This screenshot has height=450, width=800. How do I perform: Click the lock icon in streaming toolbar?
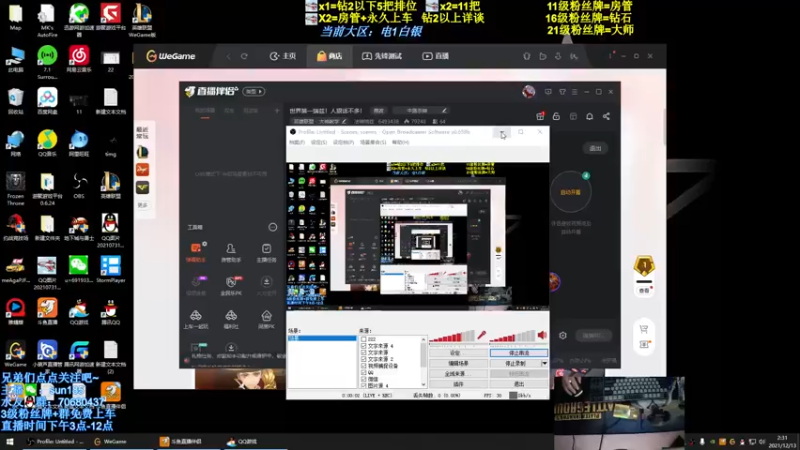(x=556, y=116)
